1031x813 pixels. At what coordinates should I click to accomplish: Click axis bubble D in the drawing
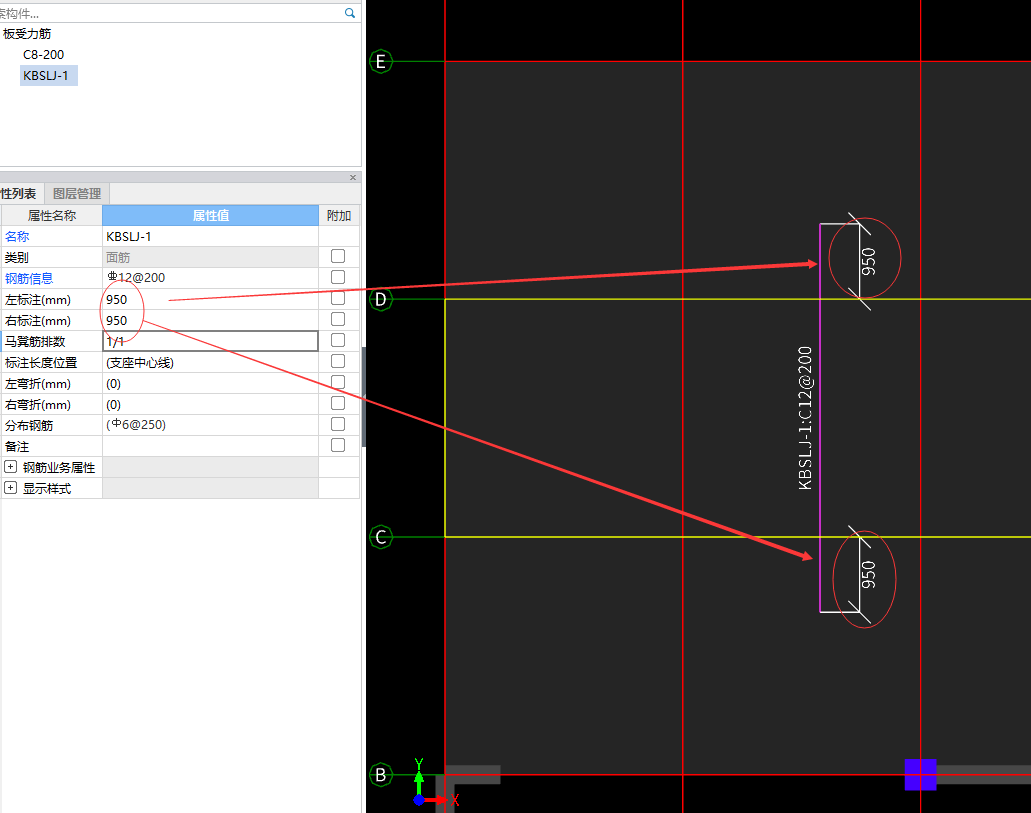click(x=381, y=299)
